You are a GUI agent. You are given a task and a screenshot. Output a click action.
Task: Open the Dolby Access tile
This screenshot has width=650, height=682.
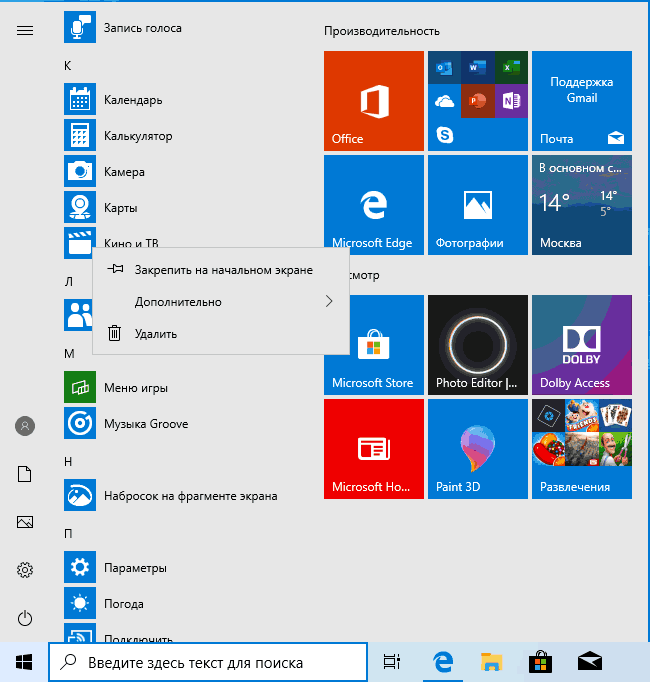[582, 345]
